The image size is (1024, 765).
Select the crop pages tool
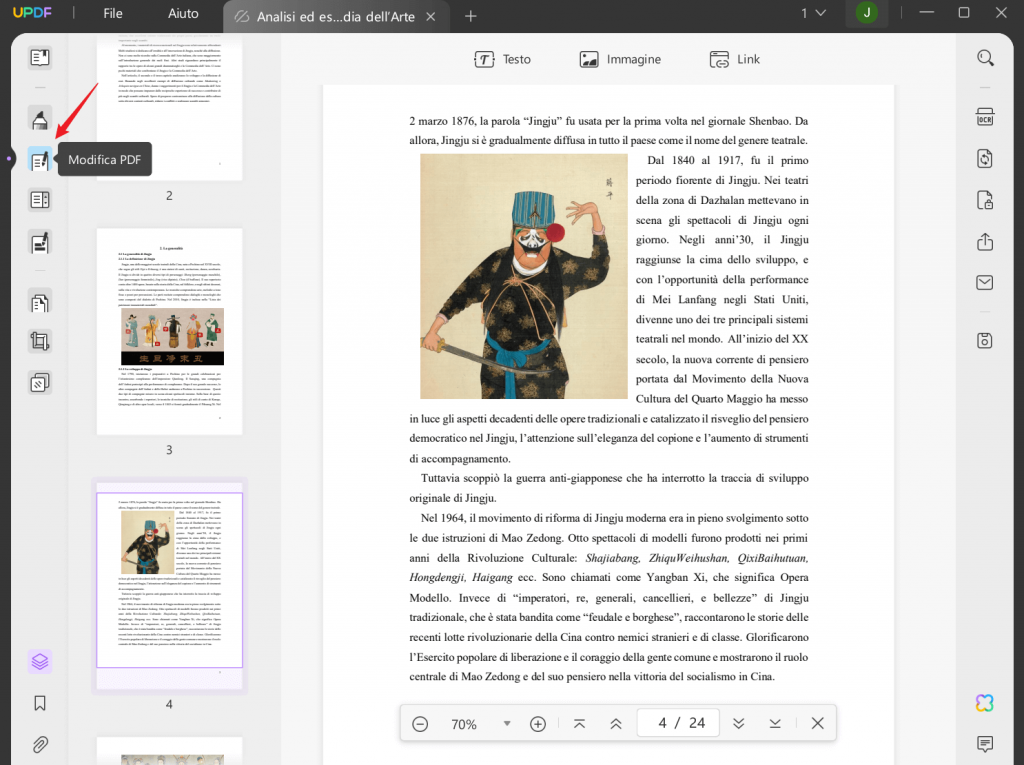[40, 340]
